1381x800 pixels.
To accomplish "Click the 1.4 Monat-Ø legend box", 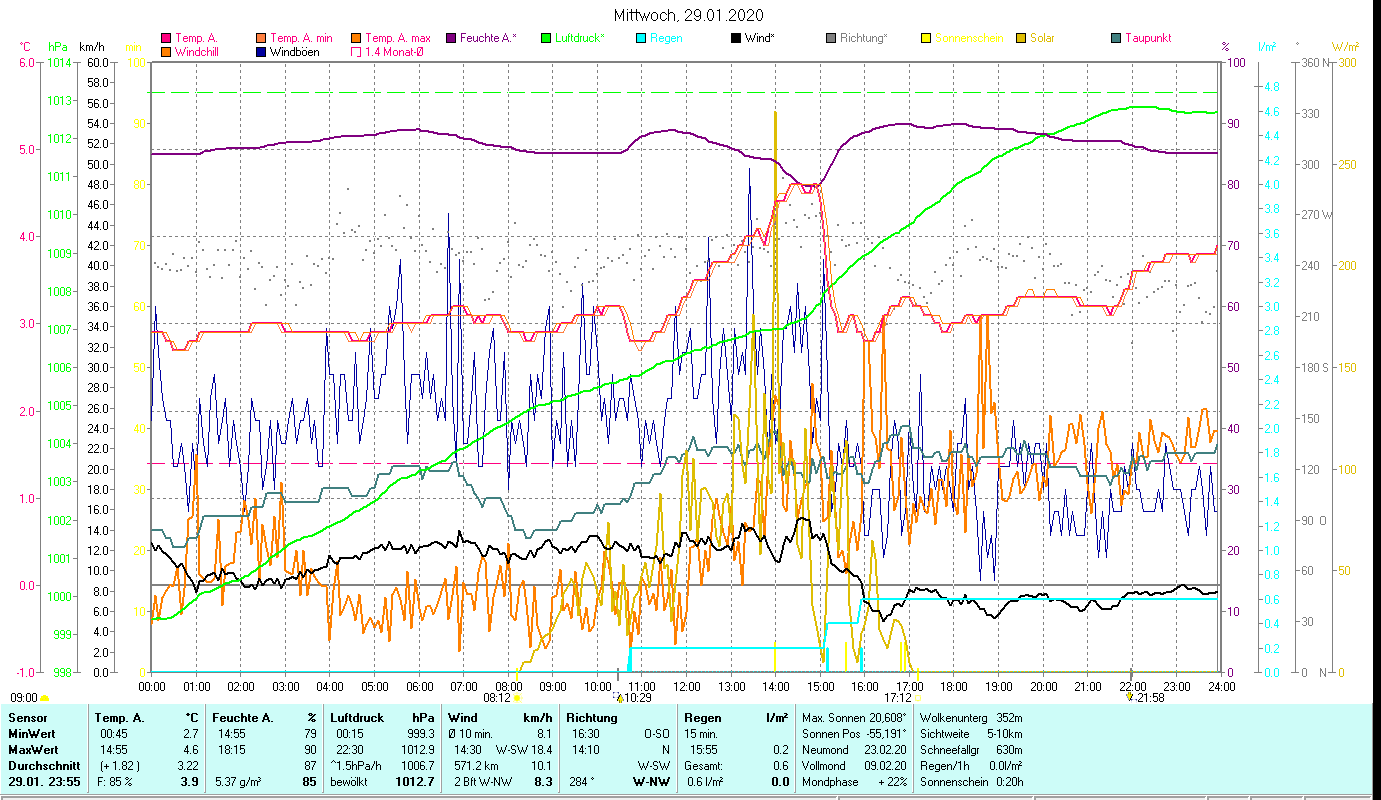I will pos(355,52).
